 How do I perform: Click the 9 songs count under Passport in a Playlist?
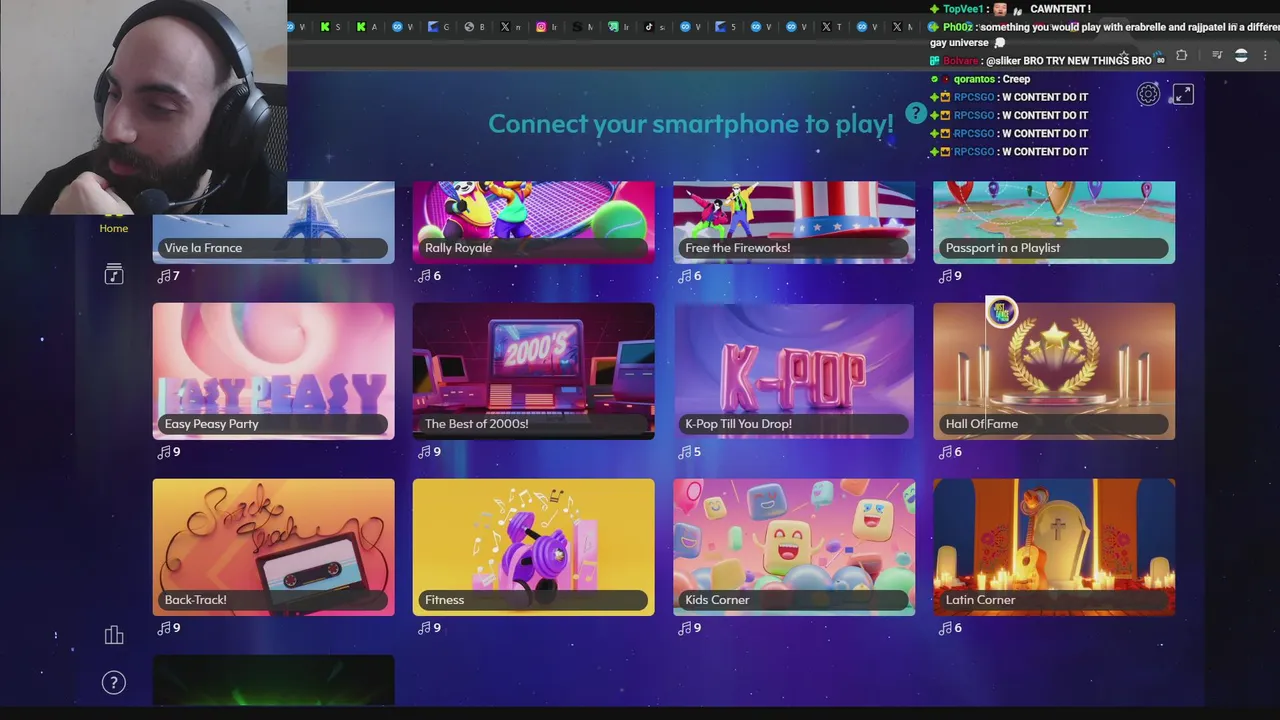[x=950, y=276]
